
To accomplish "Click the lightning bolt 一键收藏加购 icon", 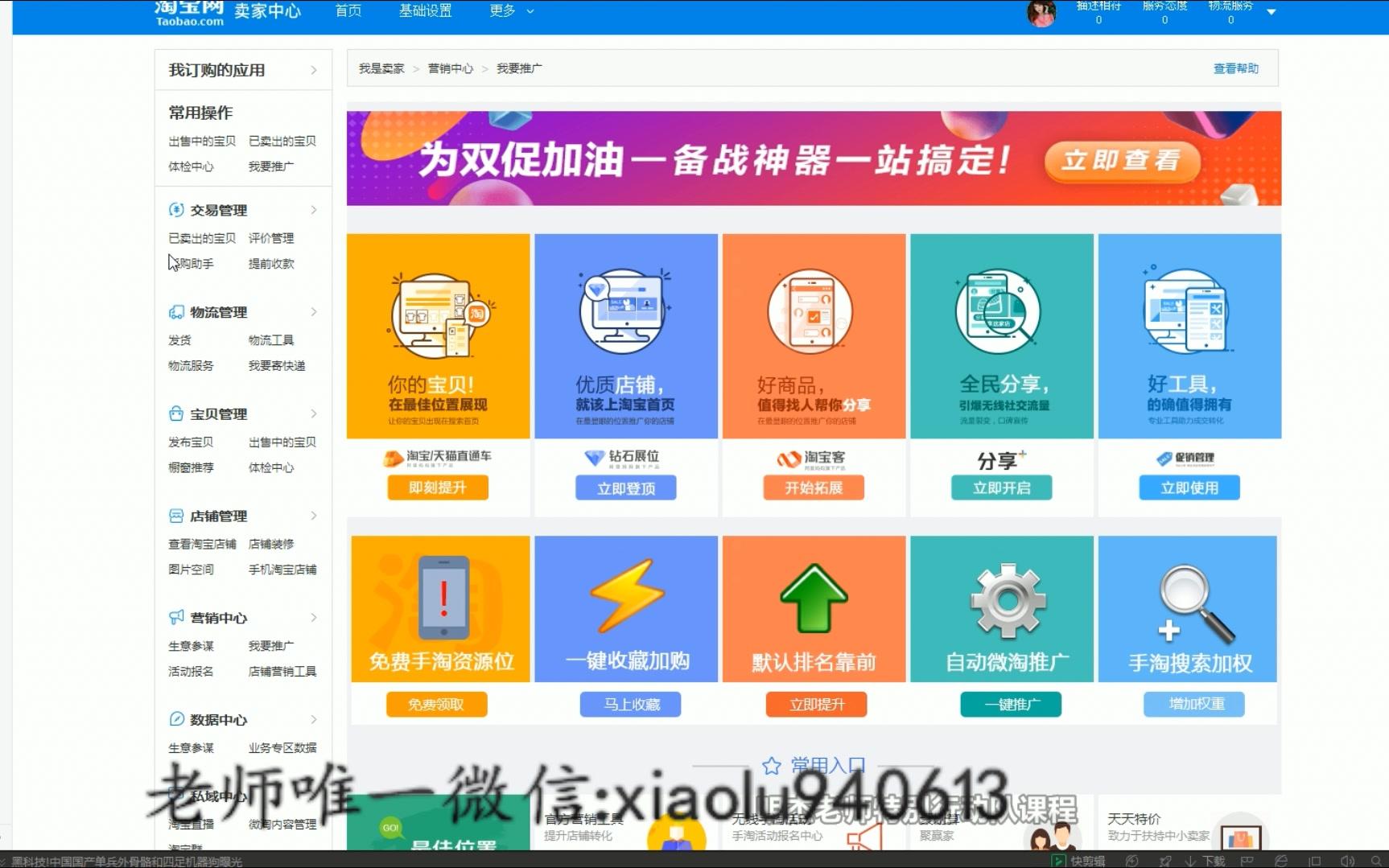I will coord(627,595).
